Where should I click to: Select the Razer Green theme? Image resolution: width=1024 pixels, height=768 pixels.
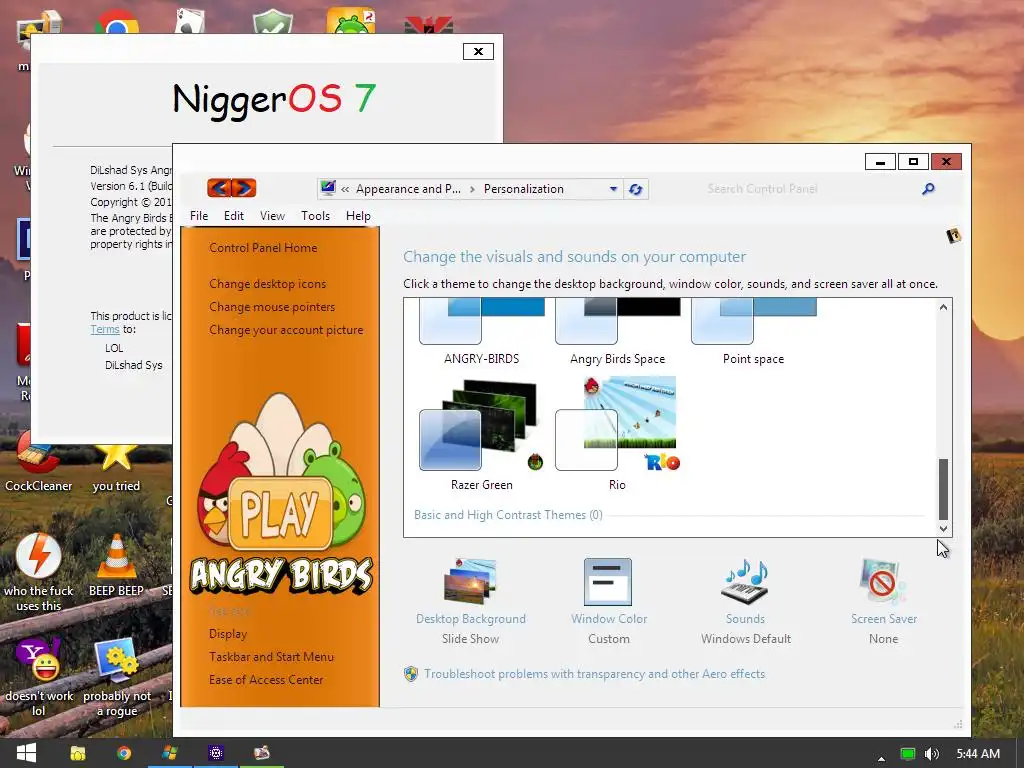(x=482, y=434)
